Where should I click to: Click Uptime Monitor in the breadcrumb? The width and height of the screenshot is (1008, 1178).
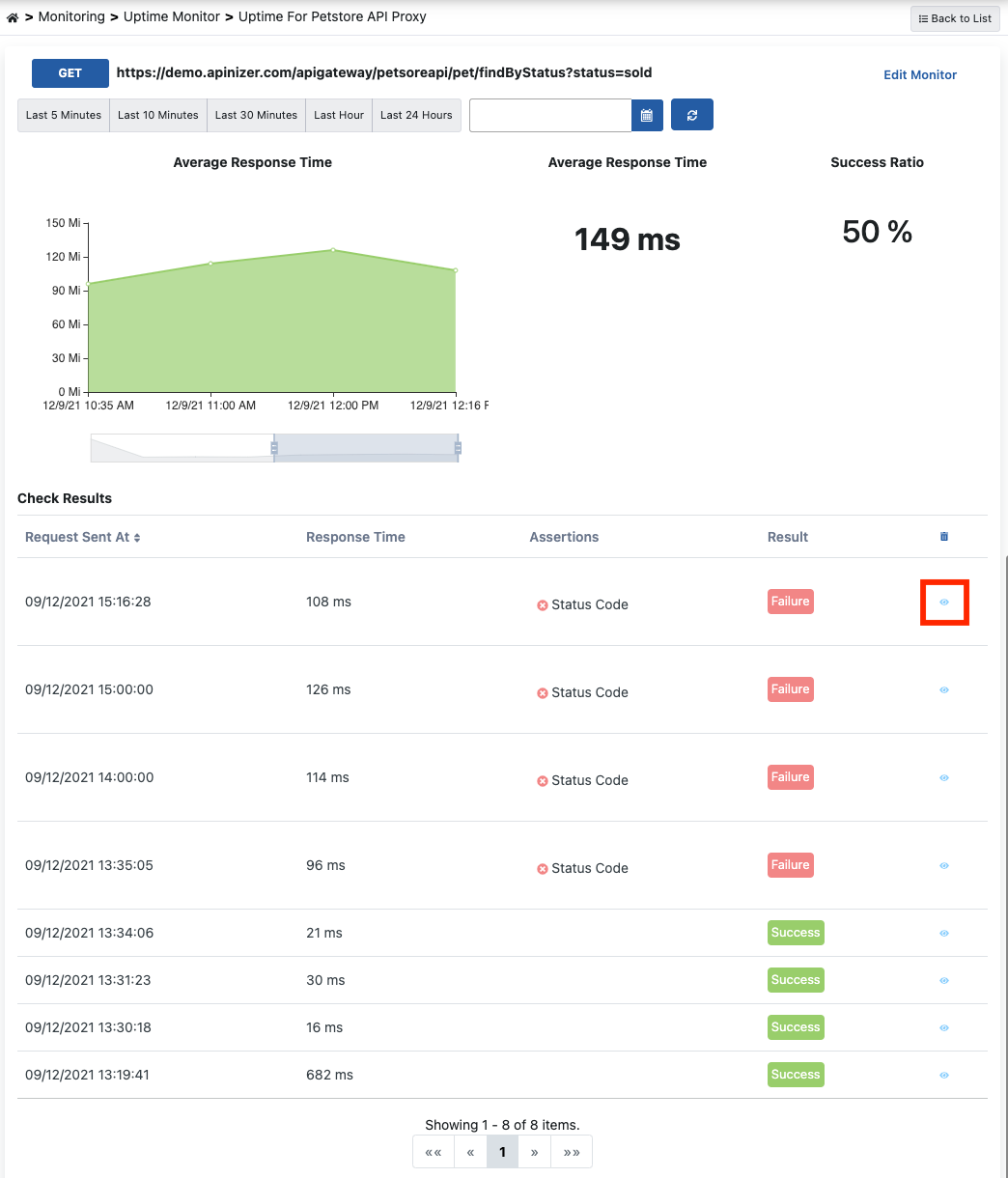pos(172,16)
